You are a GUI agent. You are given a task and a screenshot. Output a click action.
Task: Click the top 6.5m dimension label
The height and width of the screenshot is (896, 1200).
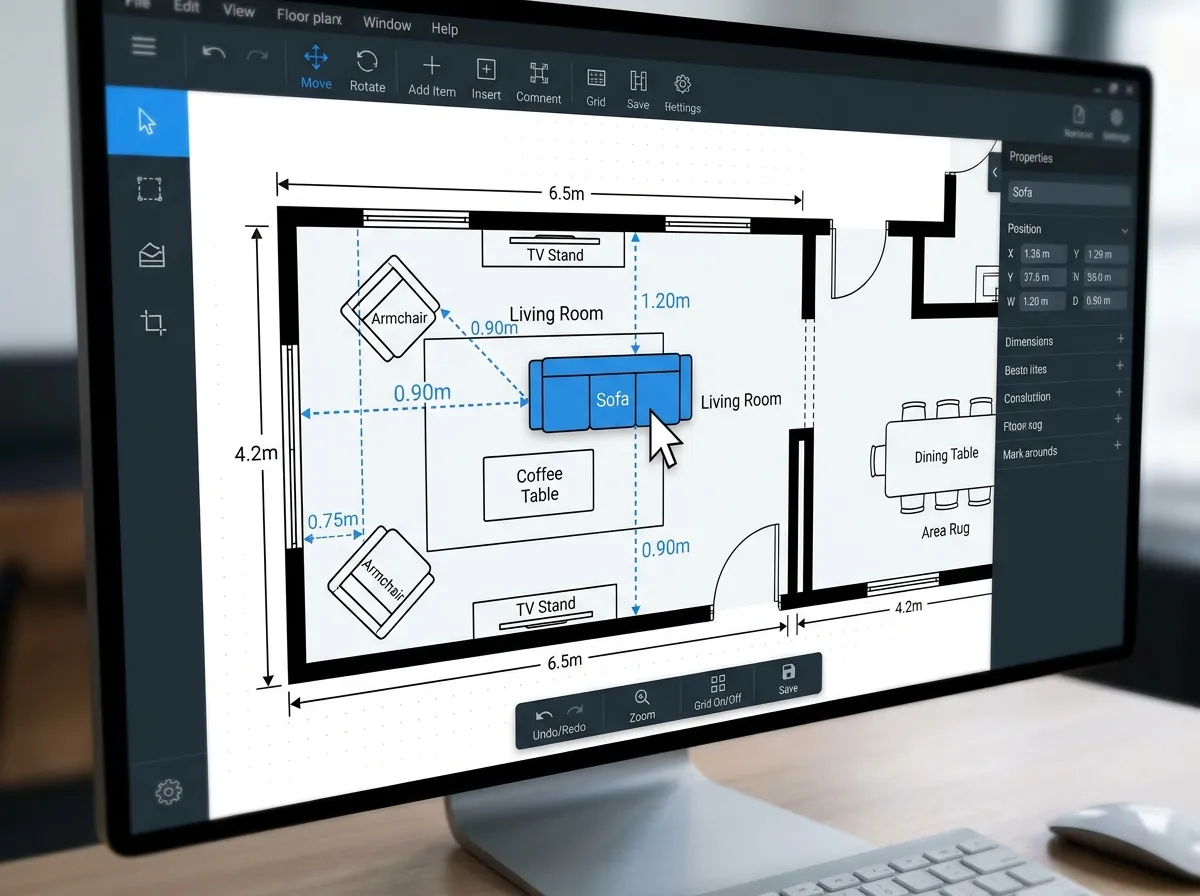[x=566, y=193]
